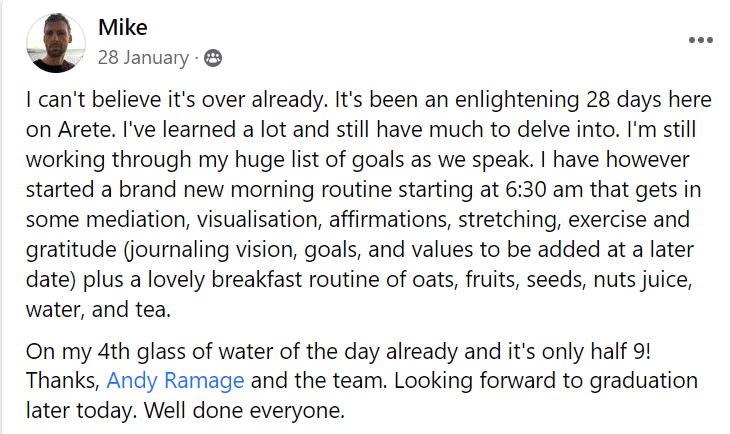Screen dimensions: 730x434
Task: Click the first paragraph's opening sentence
Action: [x=148, y=101]
